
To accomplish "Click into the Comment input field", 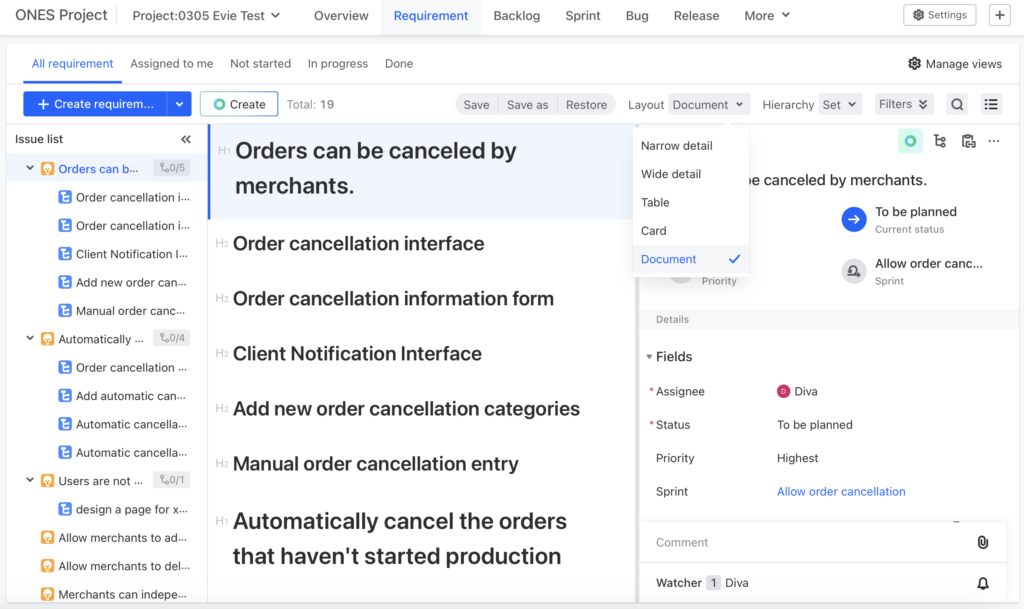I will (x=800, y=542).
